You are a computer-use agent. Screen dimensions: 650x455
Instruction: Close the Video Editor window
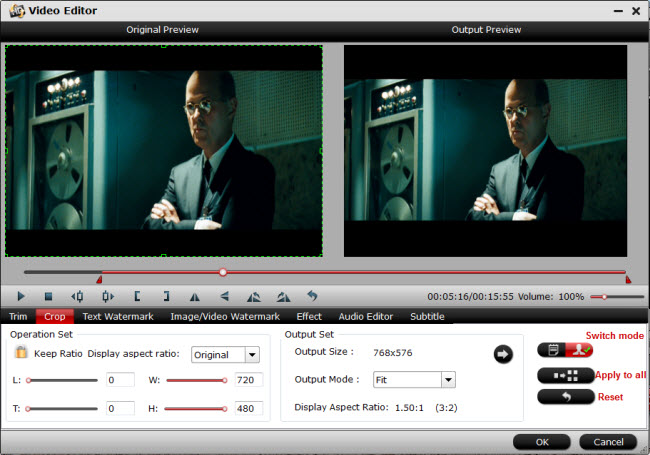coord(636,11)
